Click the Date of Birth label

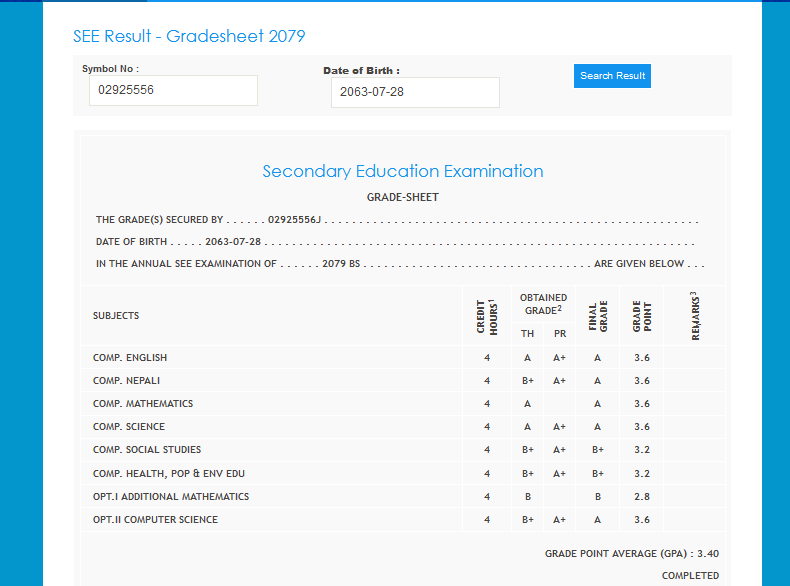[x=361, y=71]
